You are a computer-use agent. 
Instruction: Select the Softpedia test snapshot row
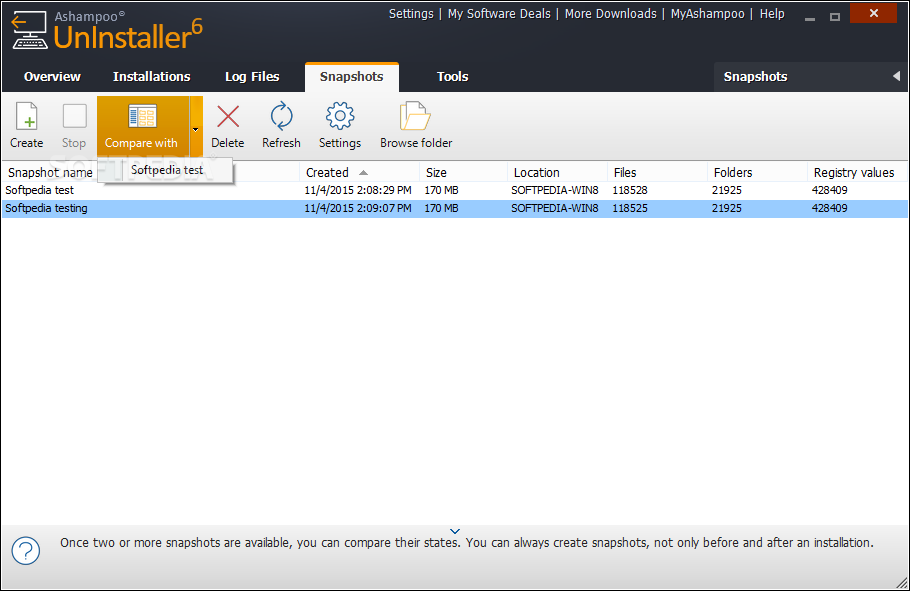[455, 190]
